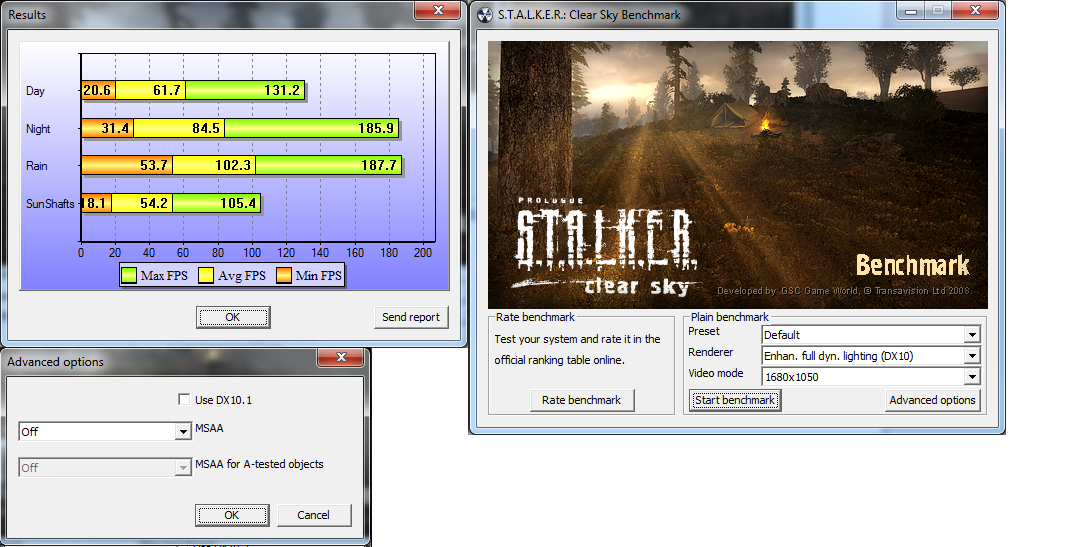Open the Video mode dropdown 1680x1050

pyautogui.click(x=871, y=376)
